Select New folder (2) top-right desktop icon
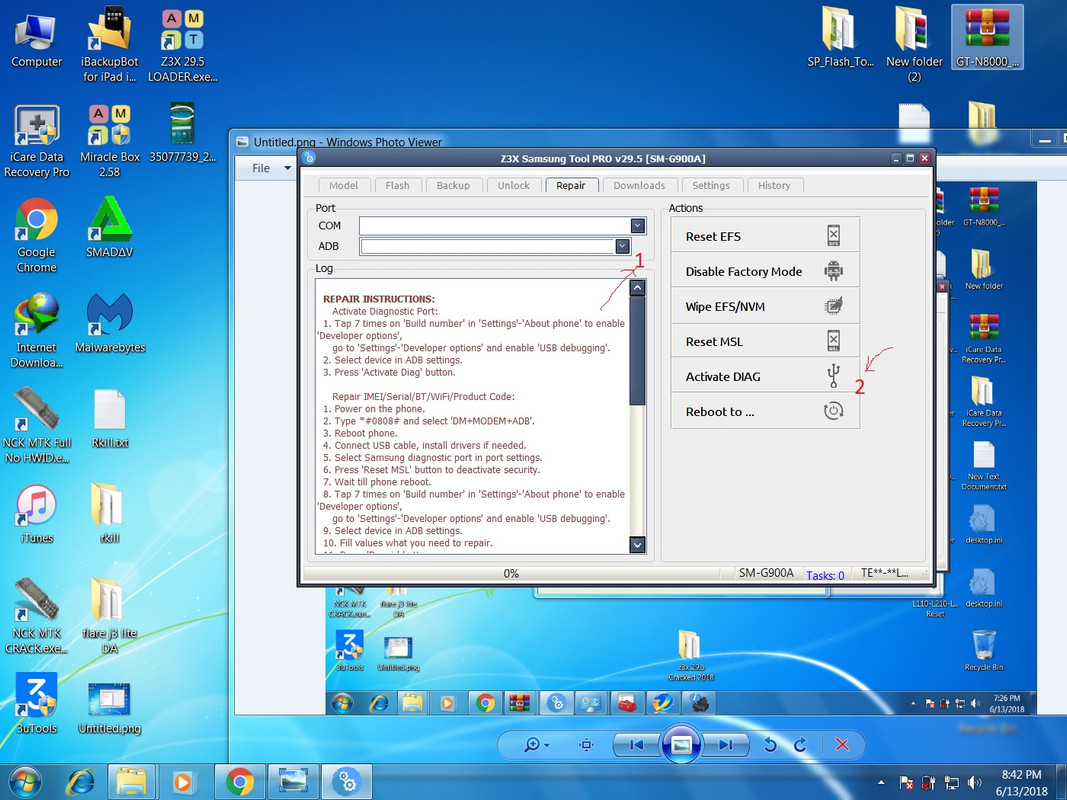1067x800 pixels. 914,45
